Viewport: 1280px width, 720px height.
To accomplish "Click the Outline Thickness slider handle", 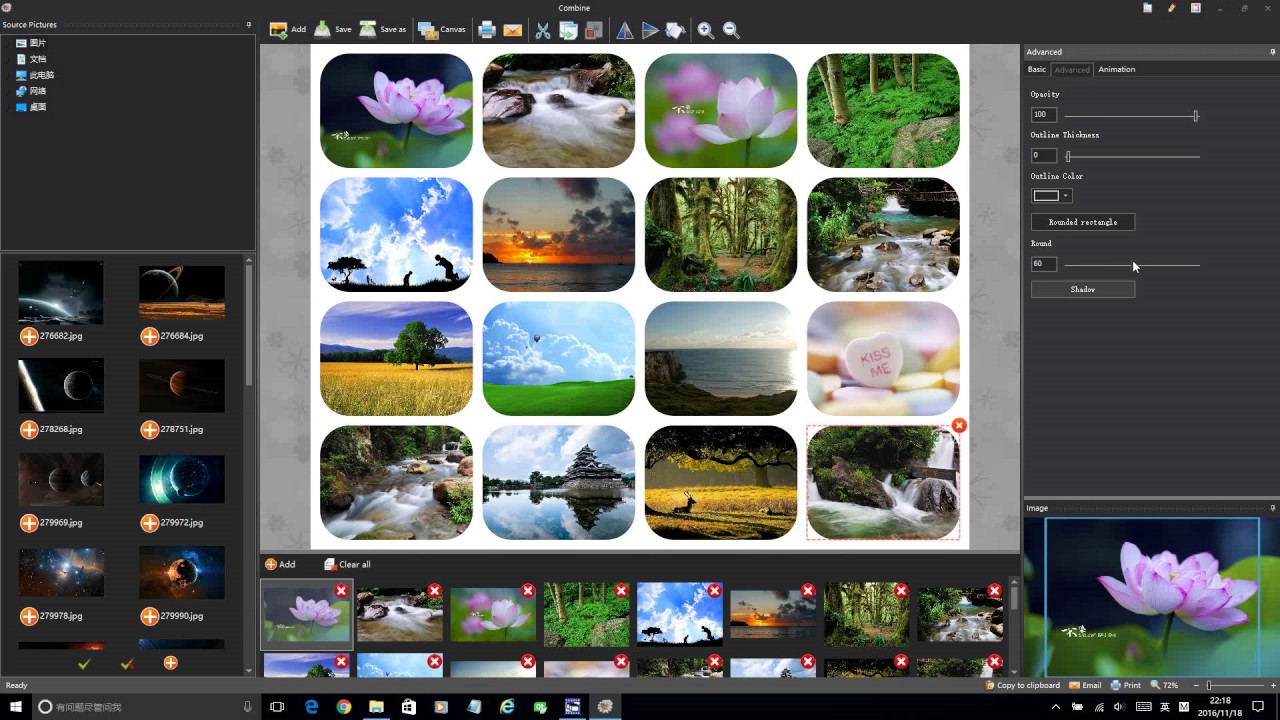I will [1068, 156].
